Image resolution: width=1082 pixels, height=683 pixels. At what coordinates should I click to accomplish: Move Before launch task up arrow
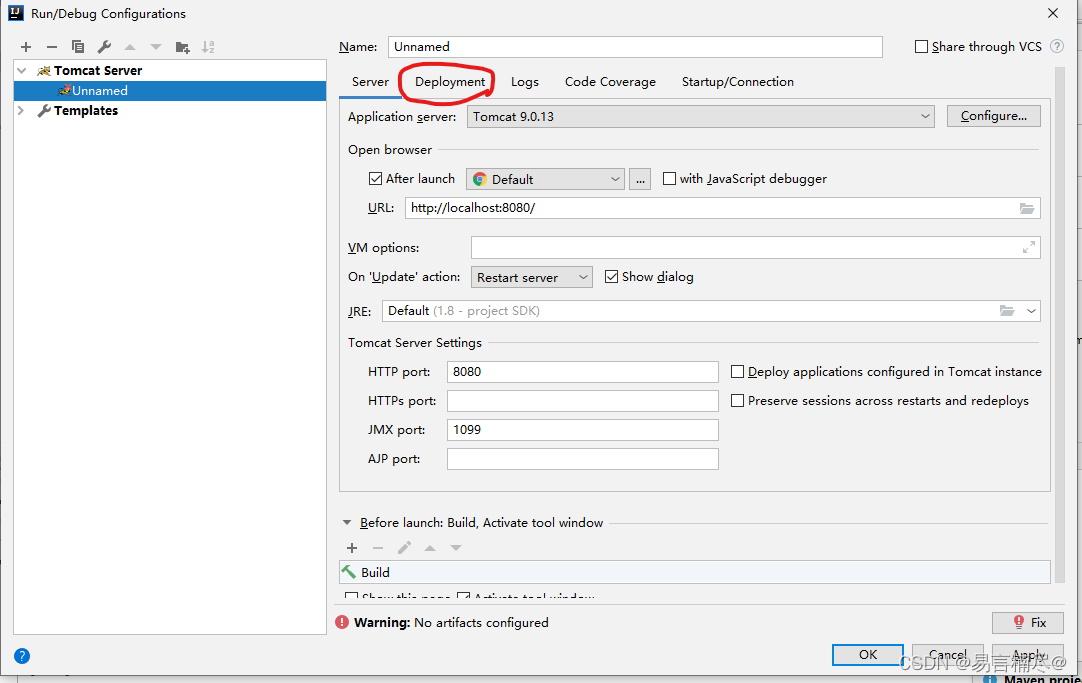pyautogui.click(x=430, y=548)
